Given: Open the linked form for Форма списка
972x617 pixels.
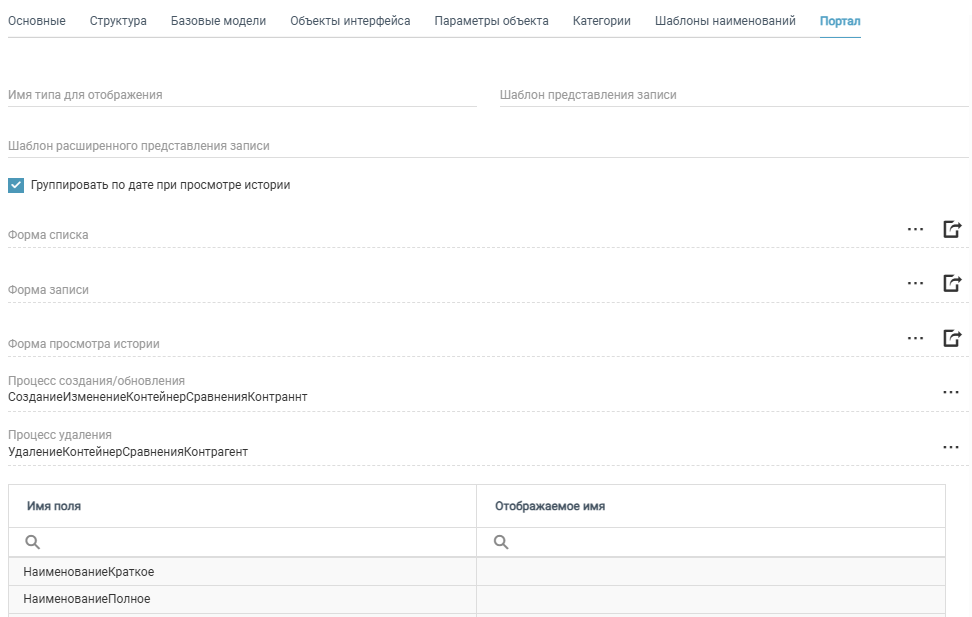Looking at the screenshot, I should [x=952, y=229].
